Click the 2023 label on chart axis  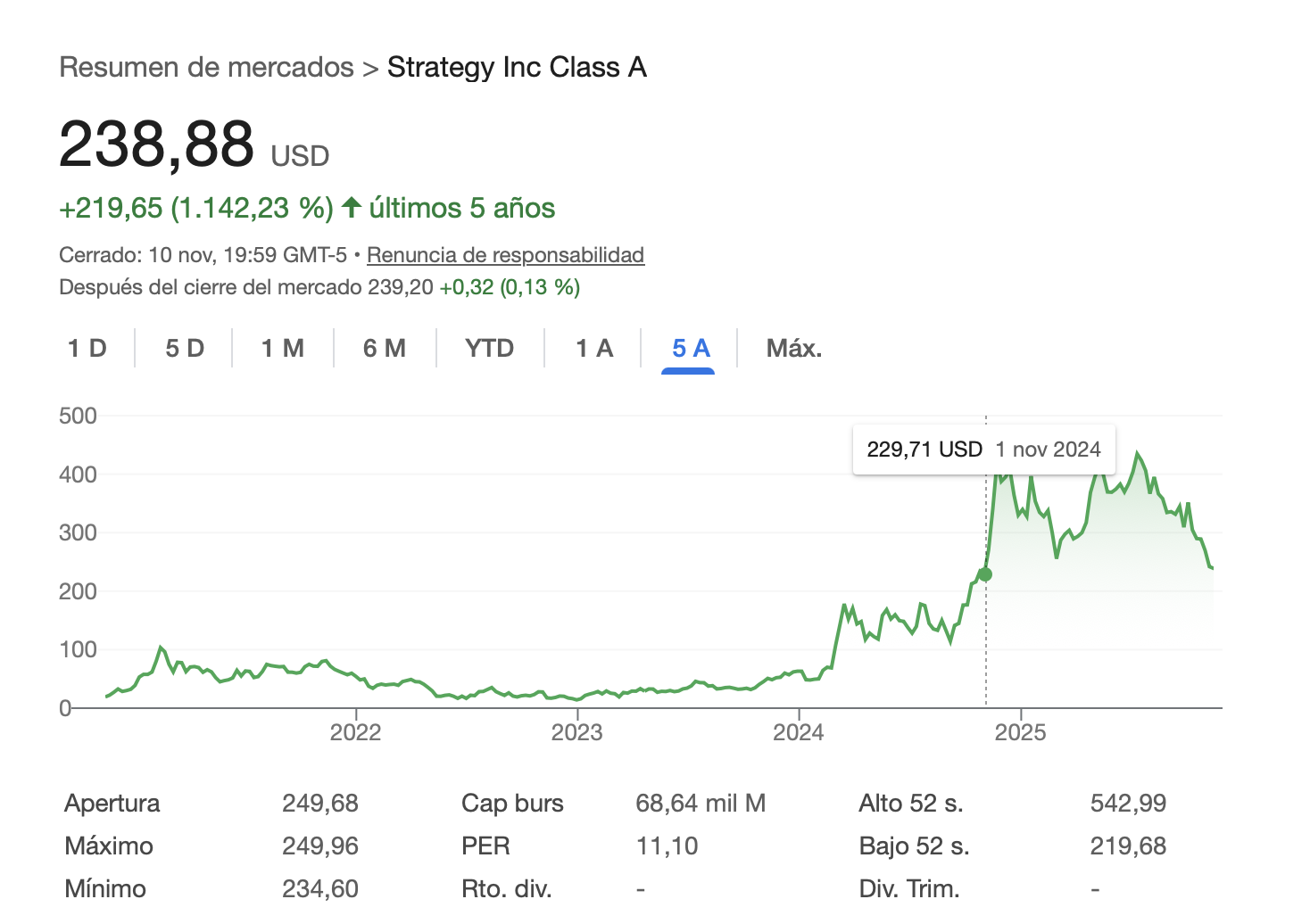[x=577, y=732]
